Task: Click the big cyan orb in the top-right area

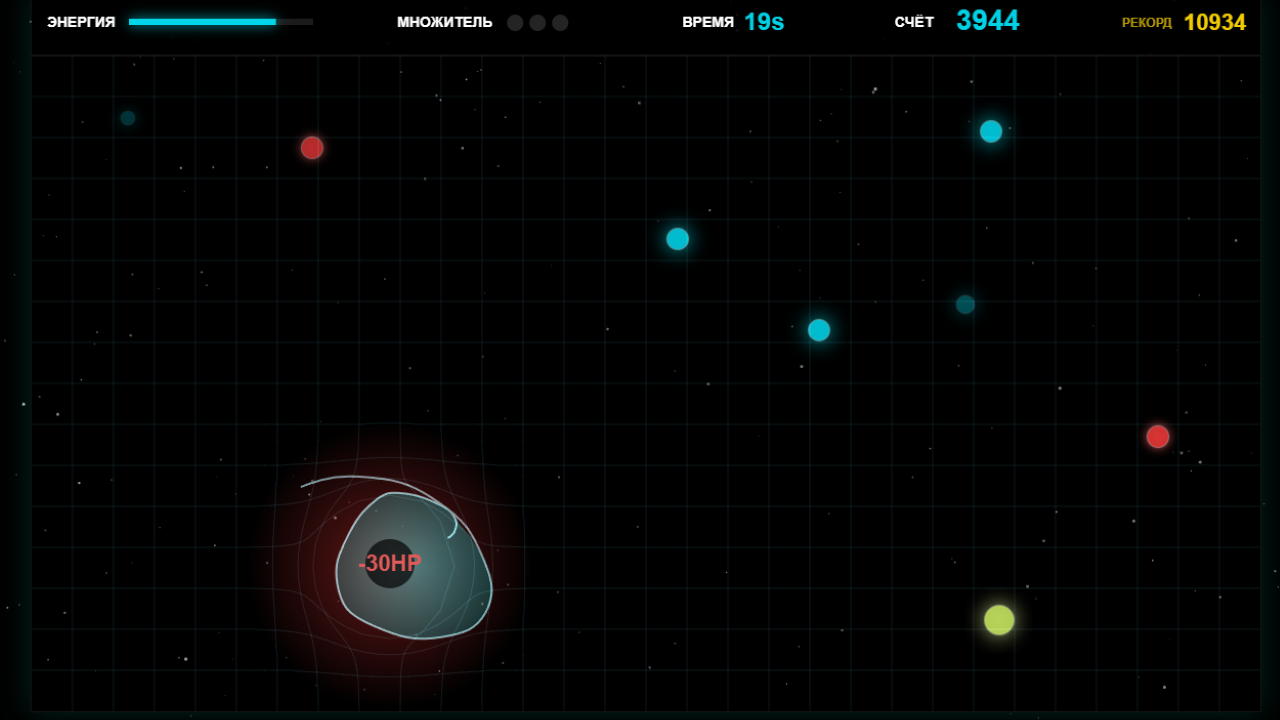Action: [991, 130]
